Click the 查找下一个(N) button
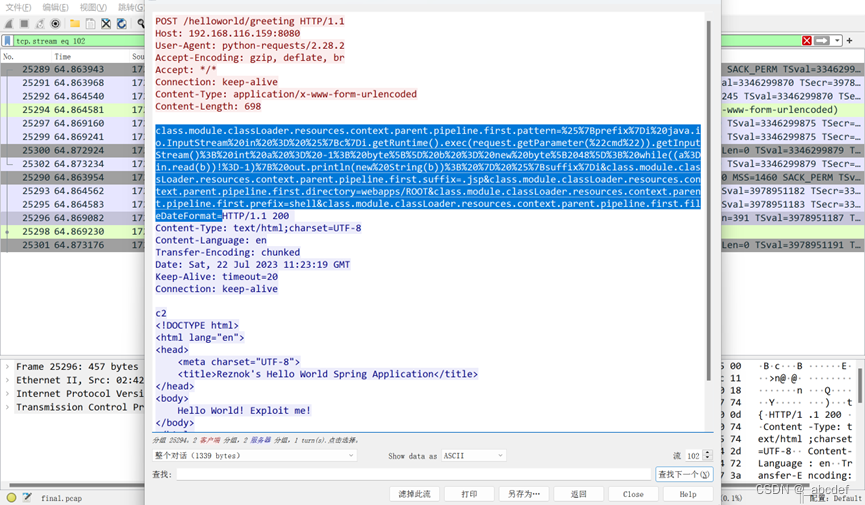The width and height of the screenshot is (865, 505). point(684,474)
